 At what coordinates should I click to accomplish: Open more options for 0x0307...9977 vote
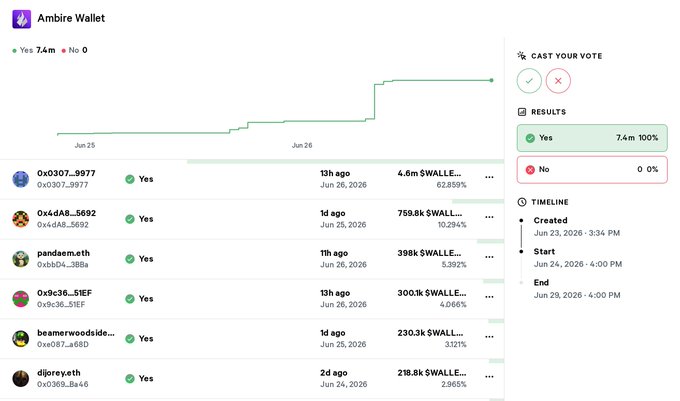pyautogui.click(x=489, y=177)
